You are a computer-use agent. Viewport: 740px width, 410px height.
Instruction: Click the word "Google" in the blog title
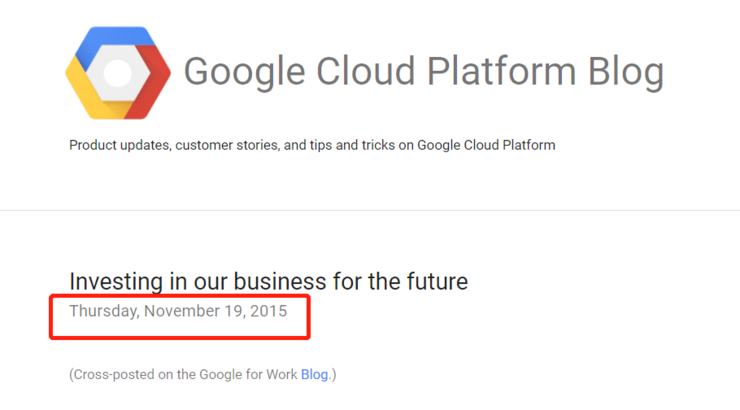(244, 72)
